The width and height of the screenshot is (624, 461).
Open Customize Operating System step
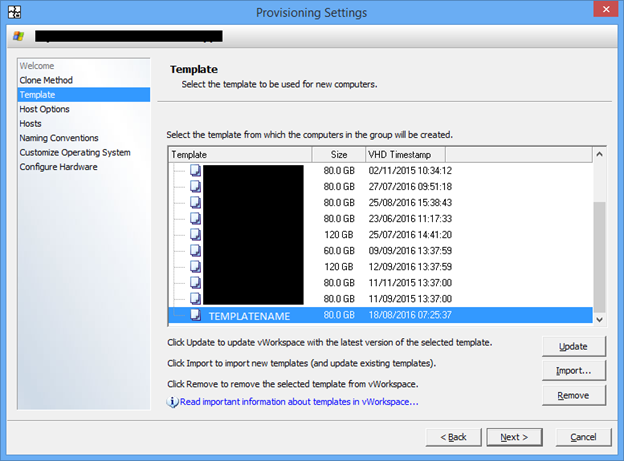75,152
